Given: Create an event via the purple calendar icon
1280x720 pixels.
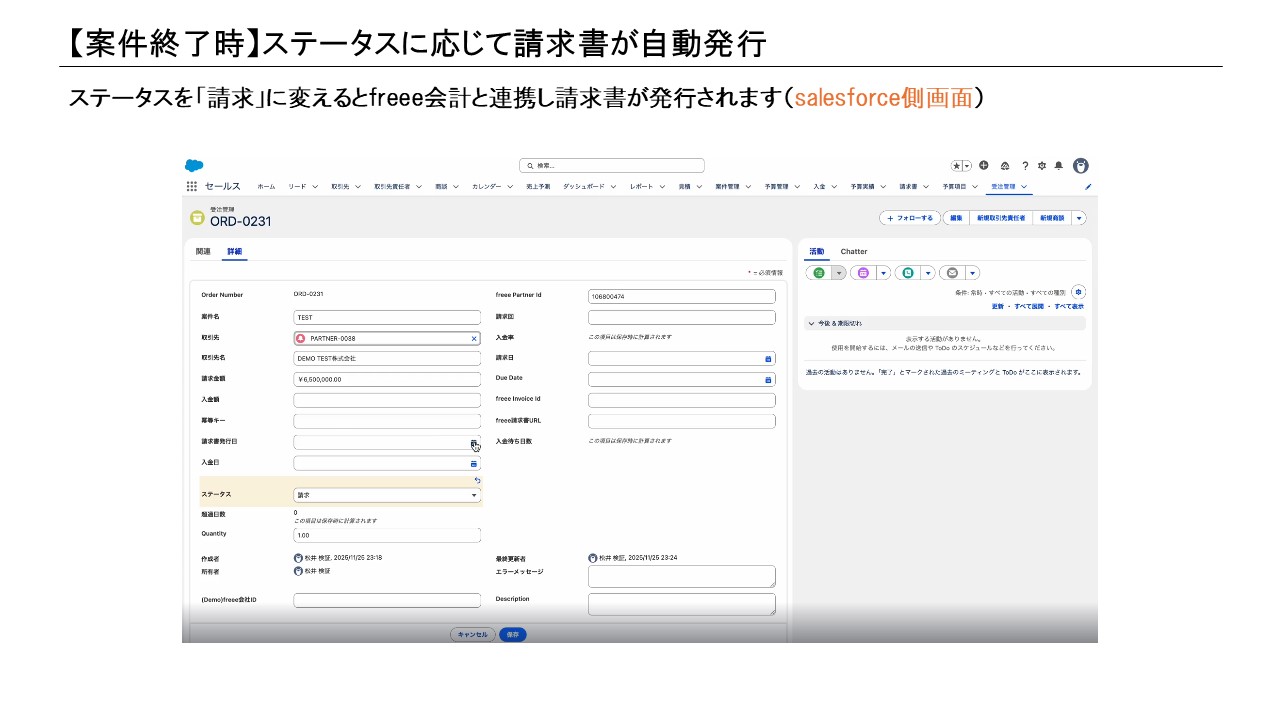Looking at the screenshot, I should 866,272.
